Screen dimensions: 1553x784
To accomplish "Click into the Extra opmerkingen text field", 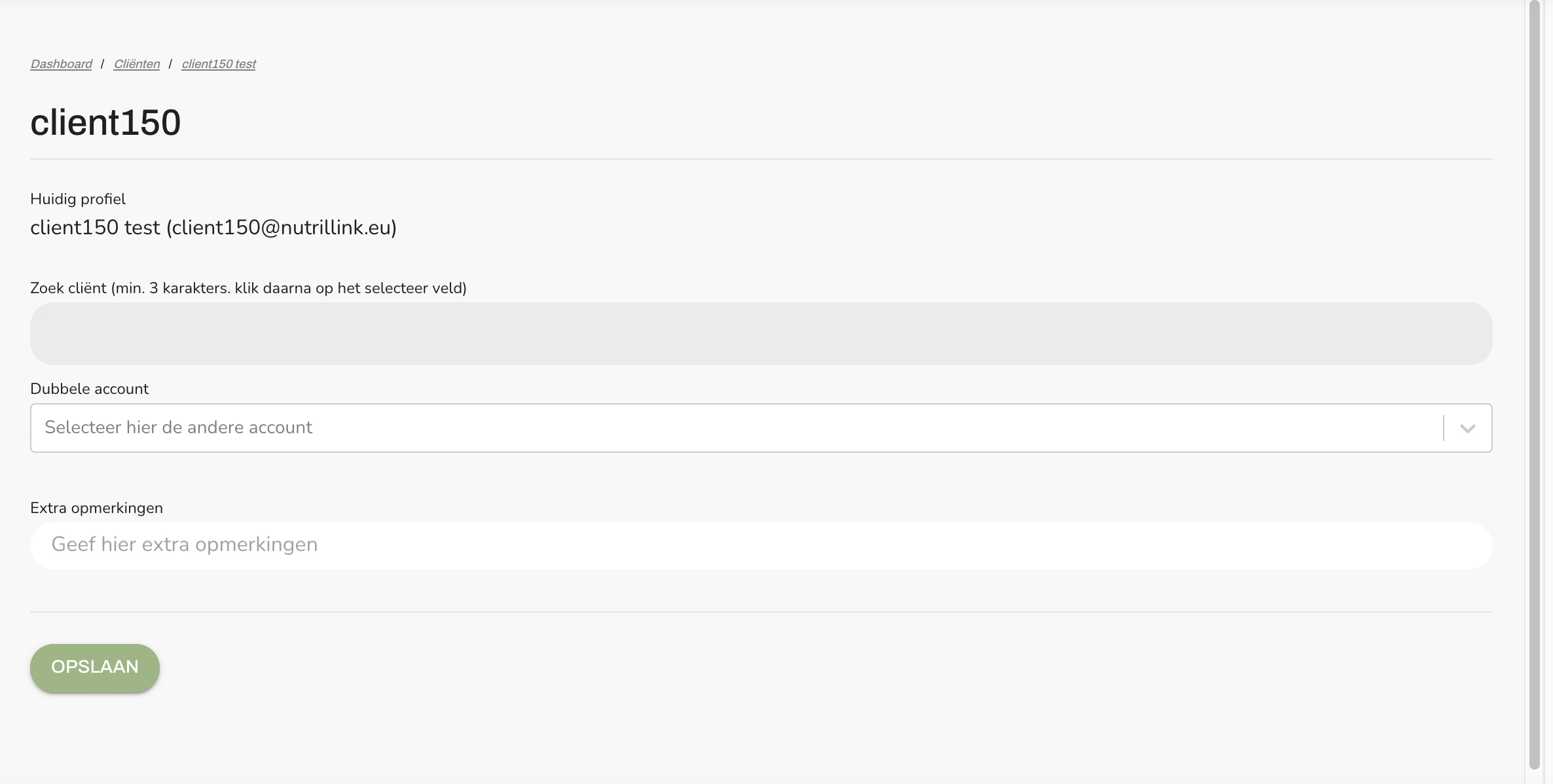I will click(x=761, y=545).
